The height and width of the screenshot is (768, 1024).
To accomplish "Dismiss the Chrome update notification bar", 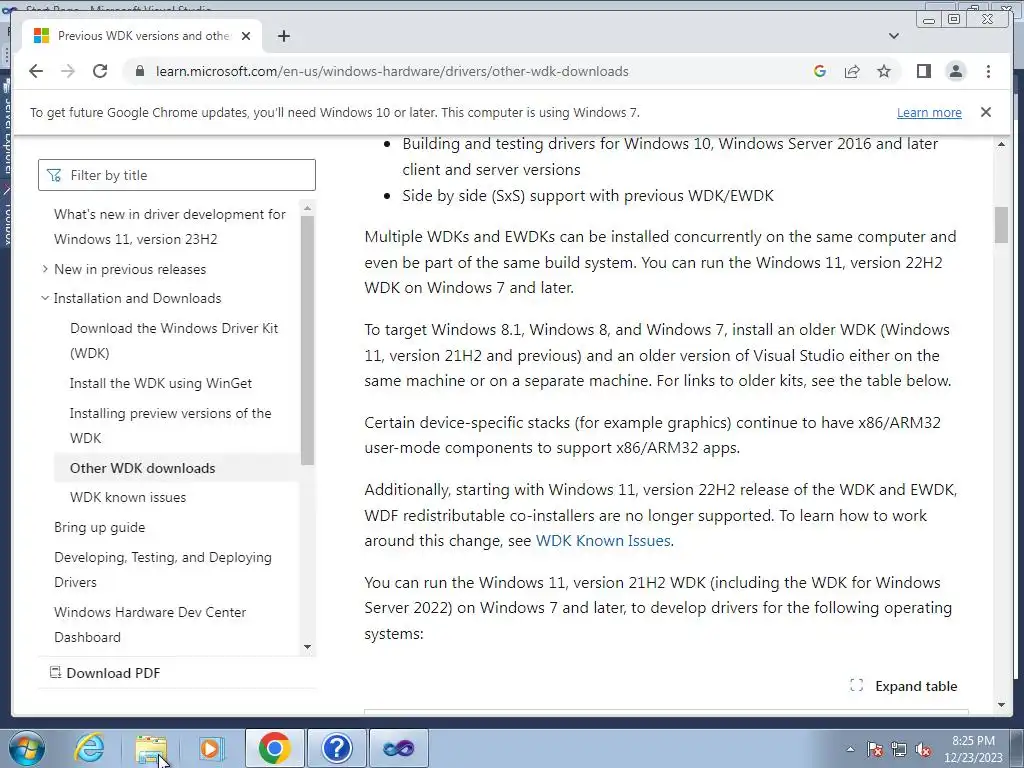I will click(985, 112).
